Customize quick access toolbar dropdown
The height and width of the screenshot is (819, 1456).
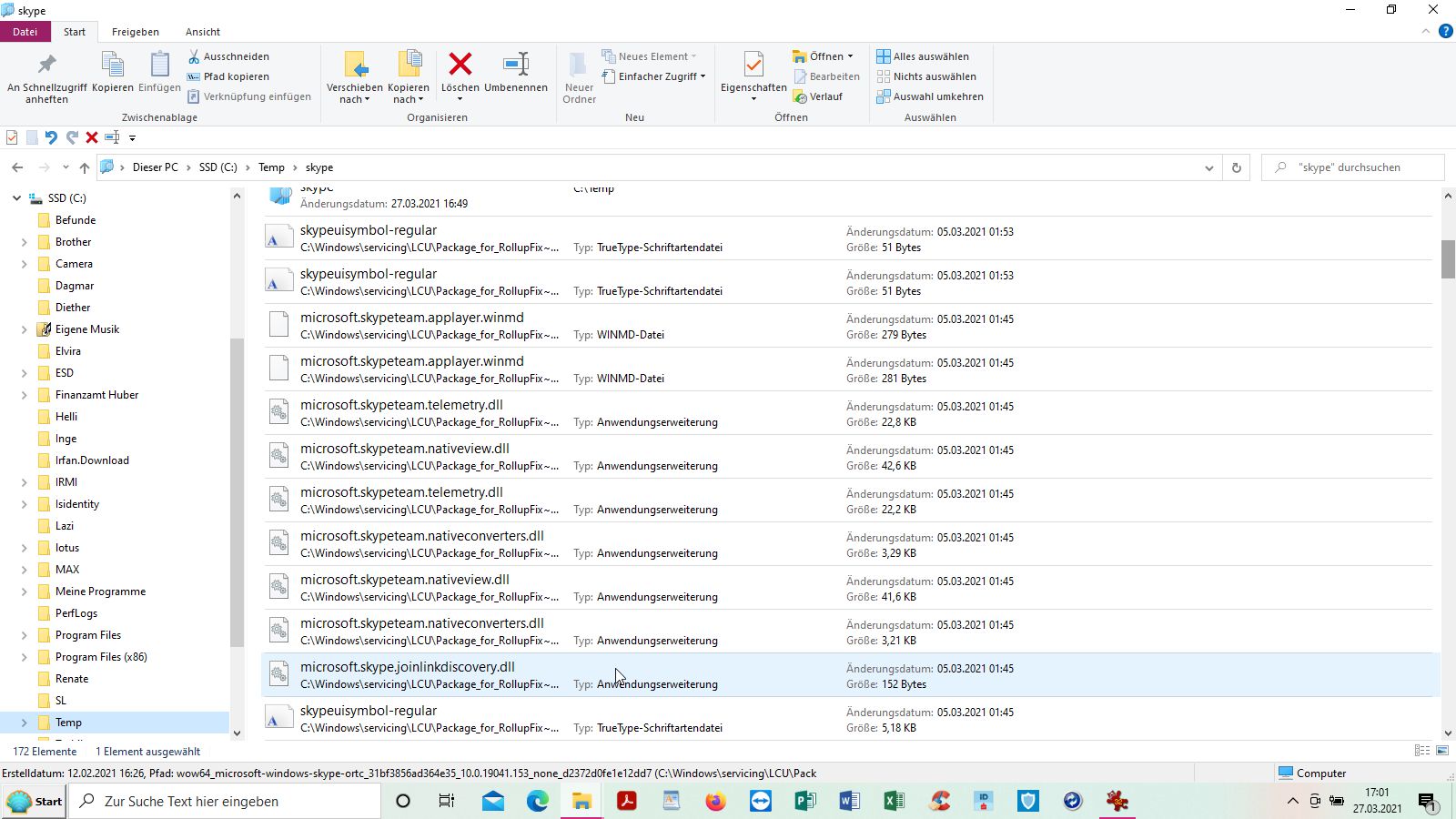pyautogui.click(x=132, y=138)
